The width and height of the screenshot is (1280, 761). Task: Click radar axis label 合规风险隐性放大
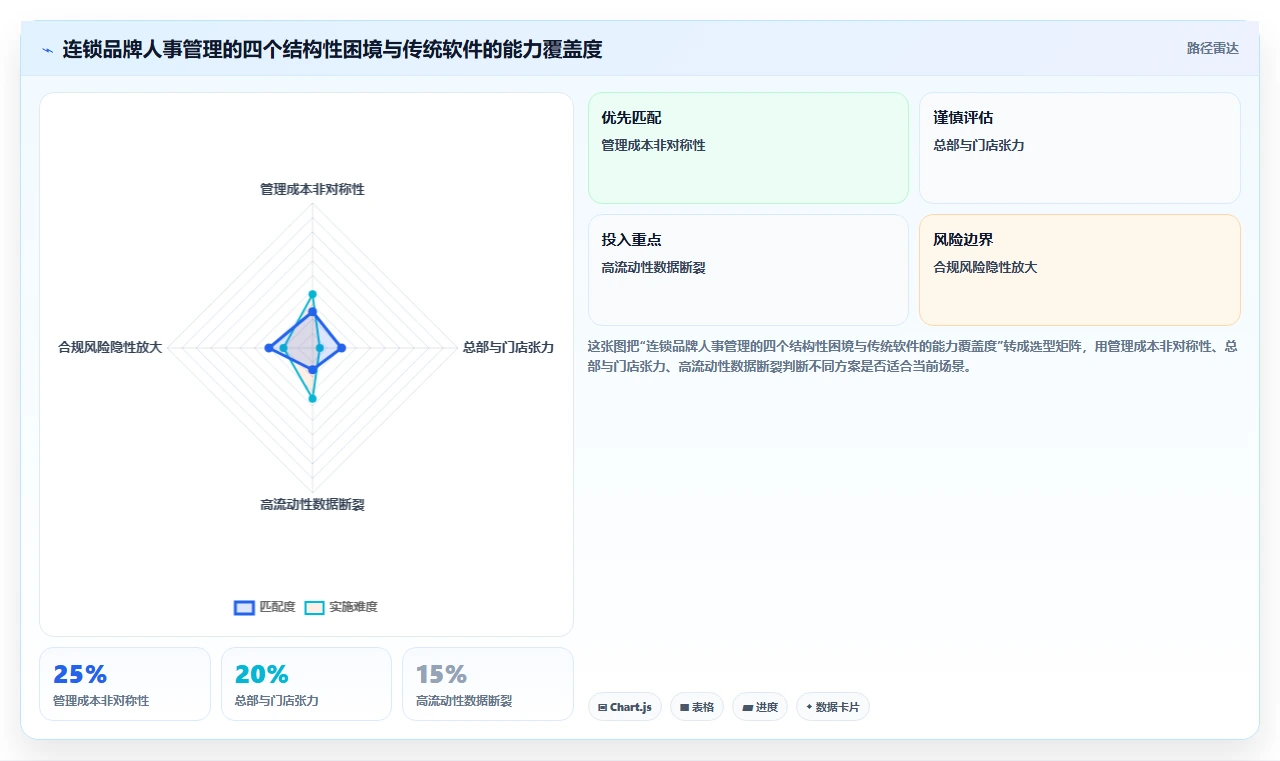(110, 347)
